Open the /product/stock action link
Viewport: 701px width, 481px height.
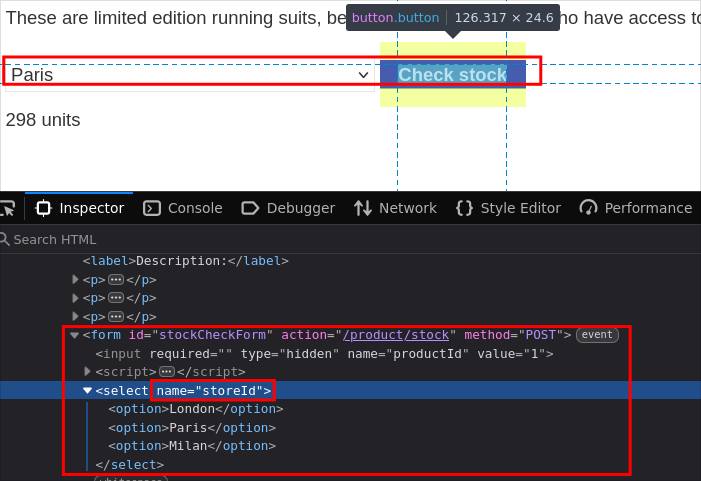(396, 335)
